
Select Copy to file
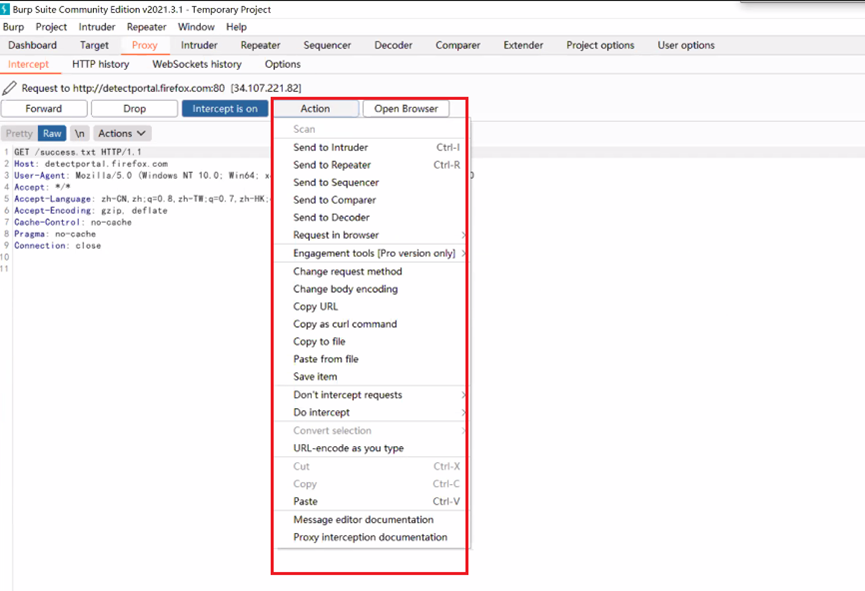371,342
